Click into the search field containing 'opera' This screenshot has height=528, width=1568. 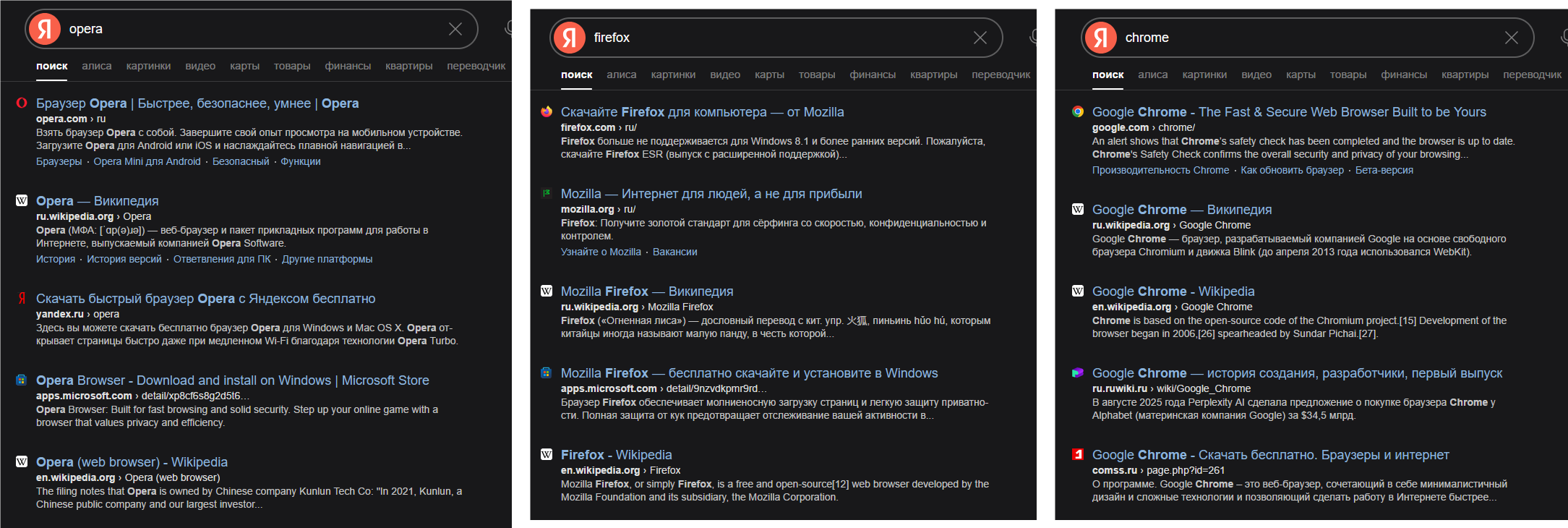[x=253, y=29]
